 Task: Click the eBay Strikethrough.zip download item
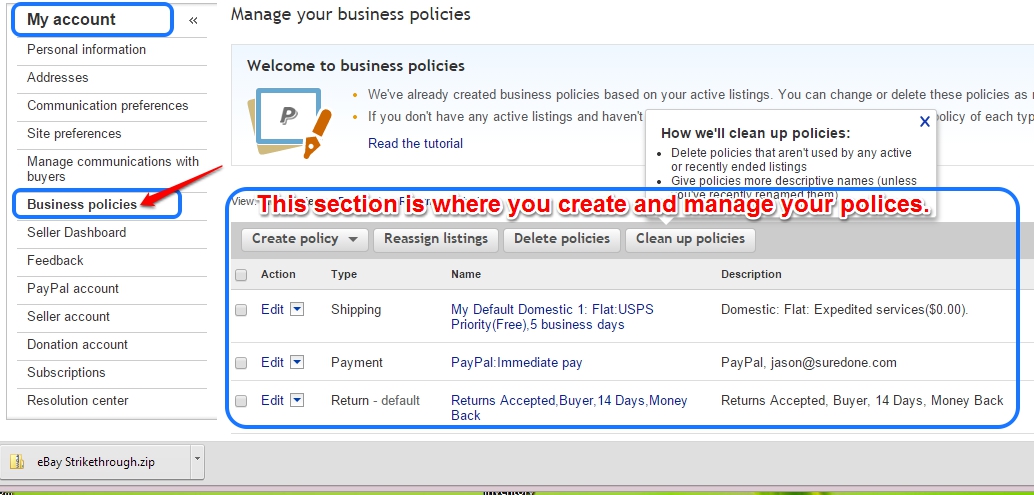[96, 462]
